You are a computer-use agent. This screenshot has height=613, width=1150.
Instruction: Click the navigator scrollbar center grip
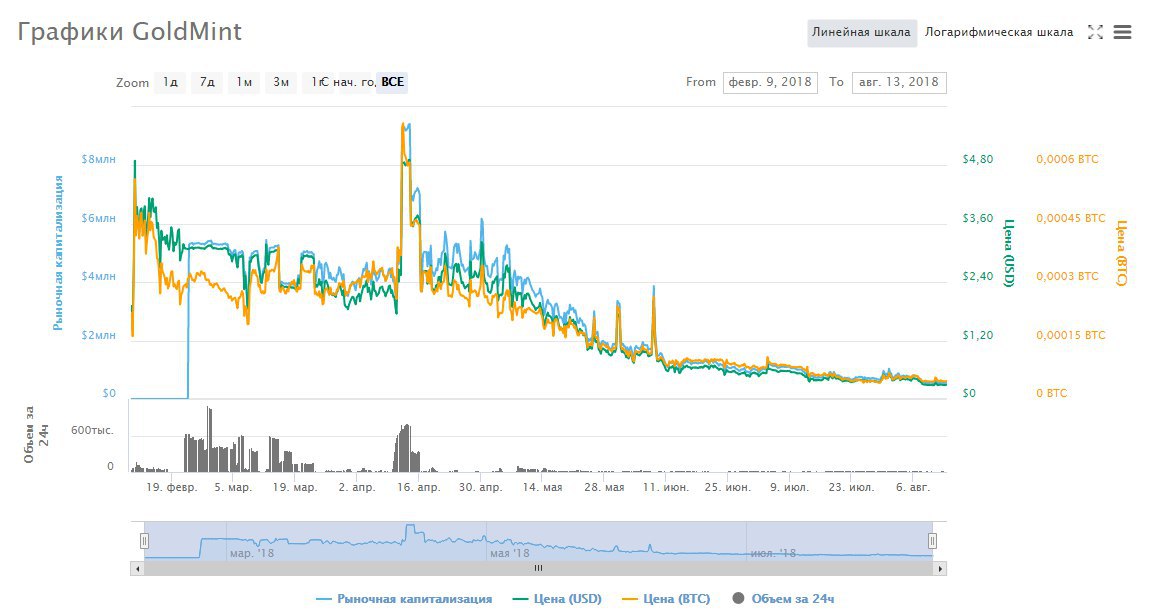(538, 568)
